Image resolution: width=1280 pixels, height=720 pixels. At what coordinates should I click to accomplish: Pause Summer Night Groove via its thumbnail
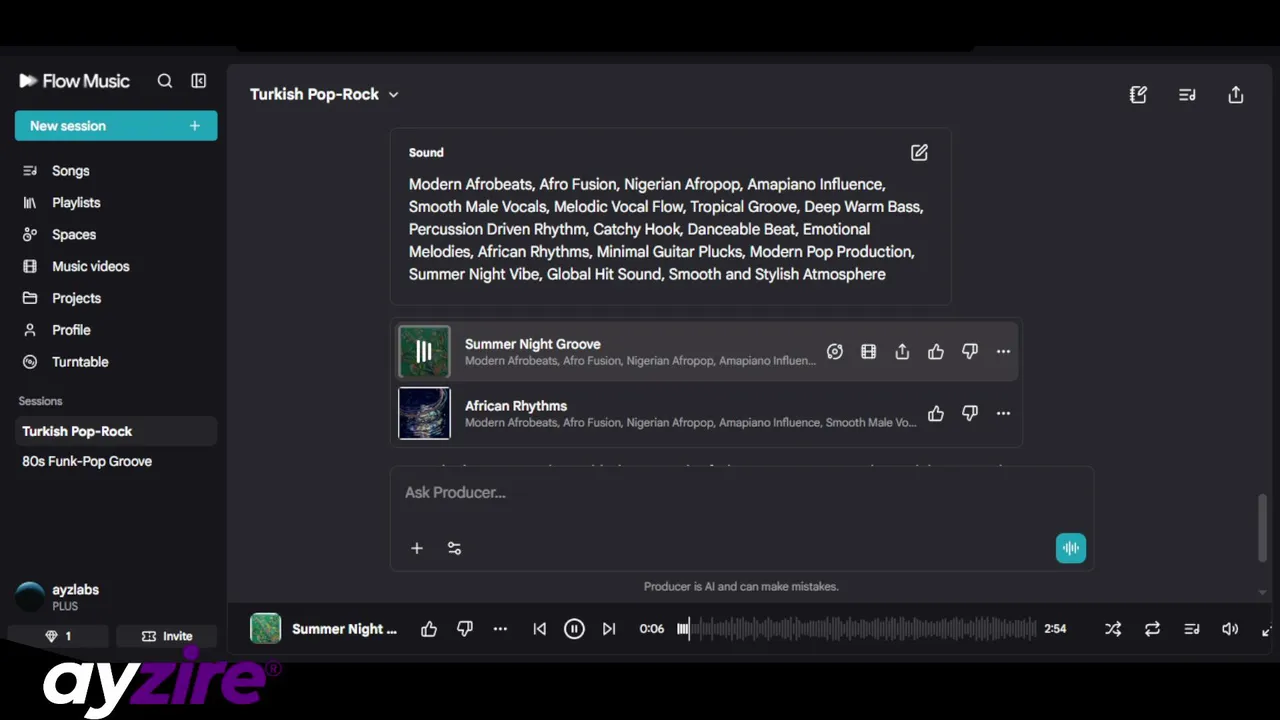424,352
